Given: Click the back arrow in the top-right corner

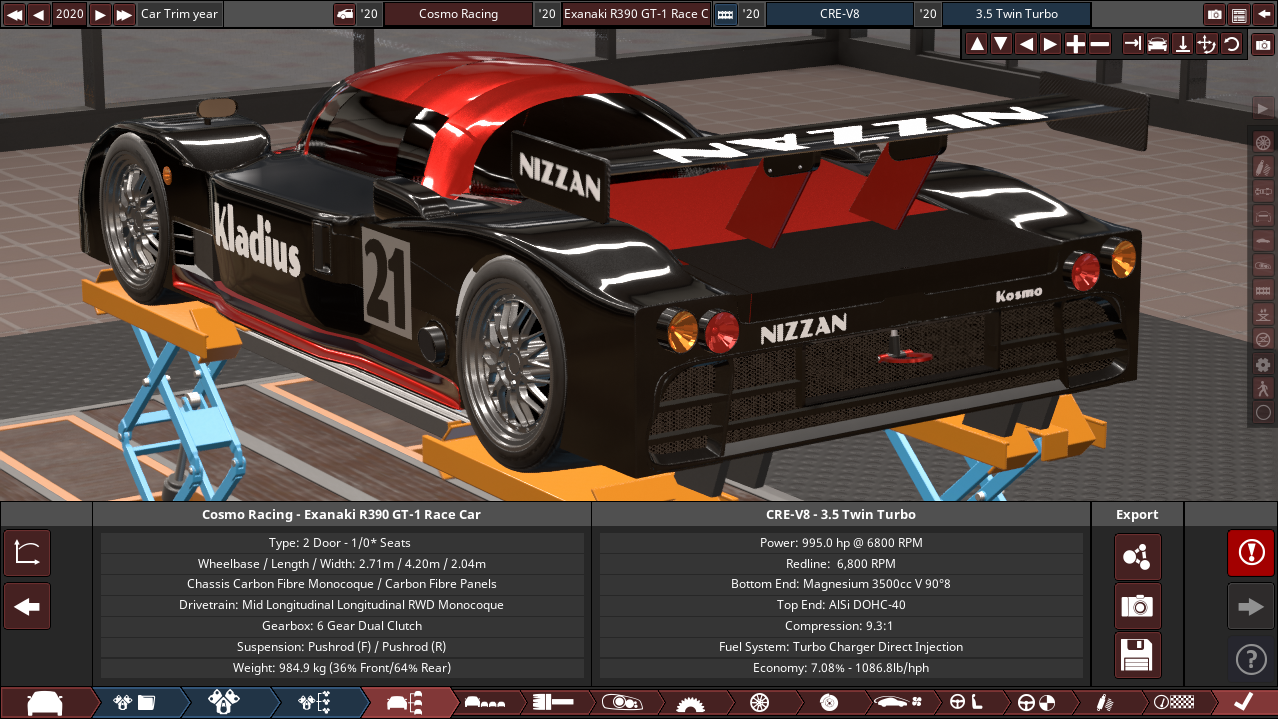Looking at the screenshot, I should click(1264, 14).
